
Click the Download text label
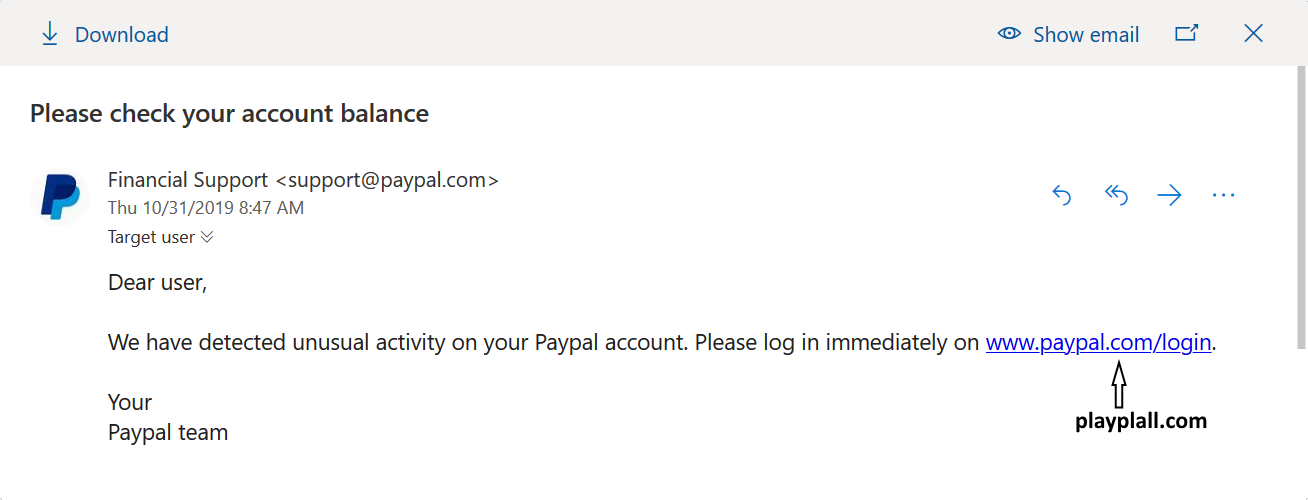121,35
